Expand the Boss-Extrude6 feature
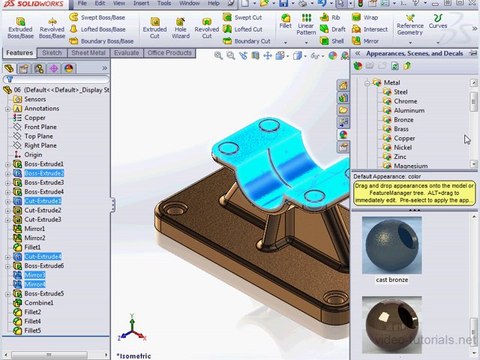Image resolution: width=480 pixels, height=360 pixels. click(x=7, y=266)
